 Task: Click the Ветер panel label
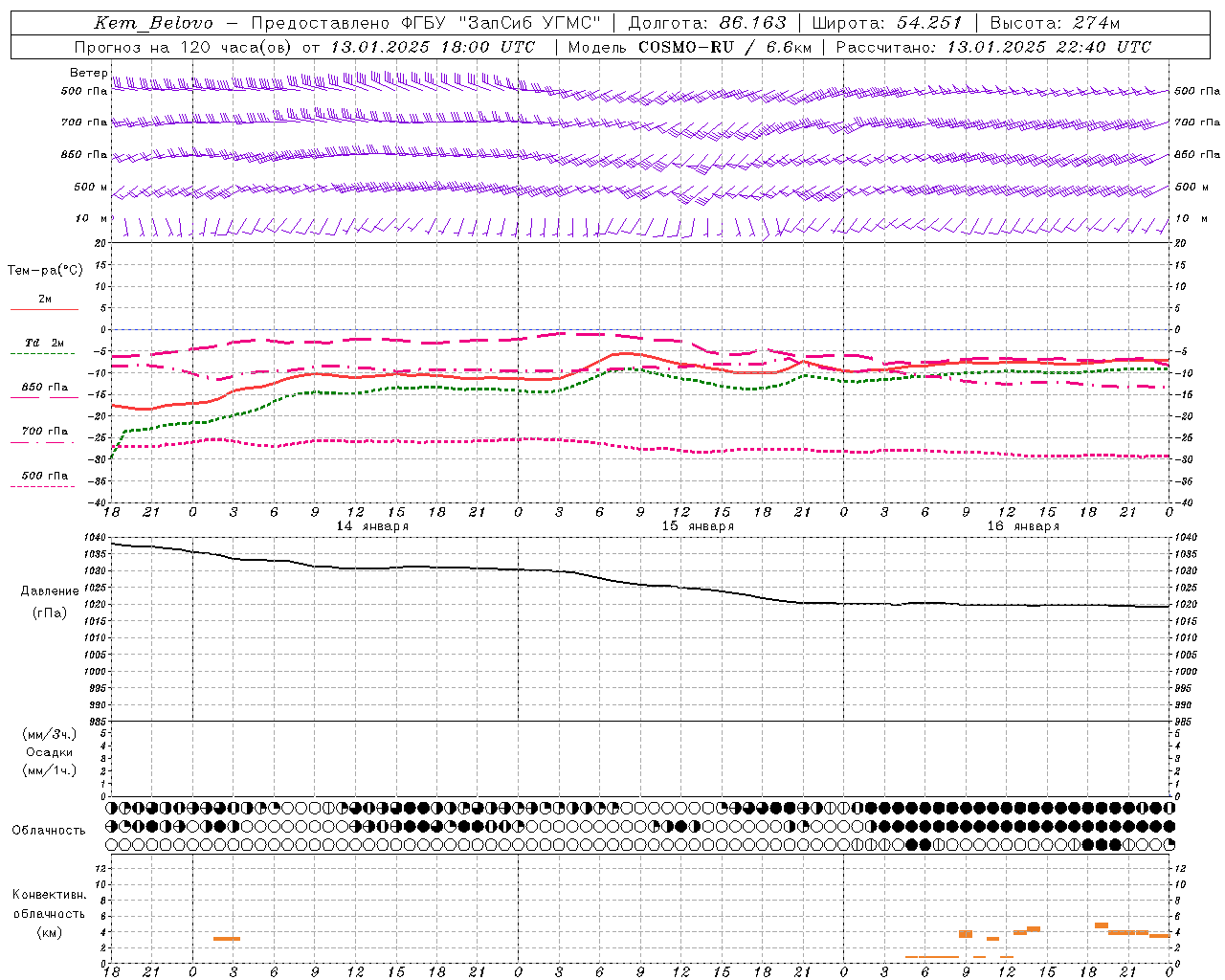(88, 73)
